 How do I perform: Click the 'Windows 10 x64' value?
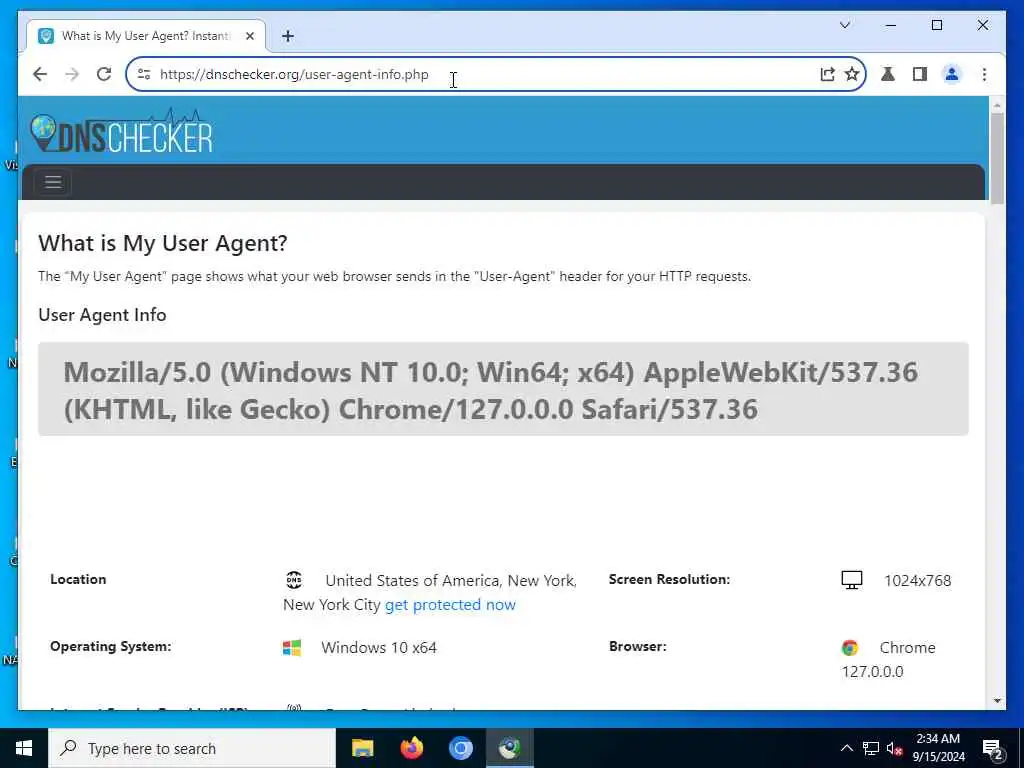(x=379, y=648)
